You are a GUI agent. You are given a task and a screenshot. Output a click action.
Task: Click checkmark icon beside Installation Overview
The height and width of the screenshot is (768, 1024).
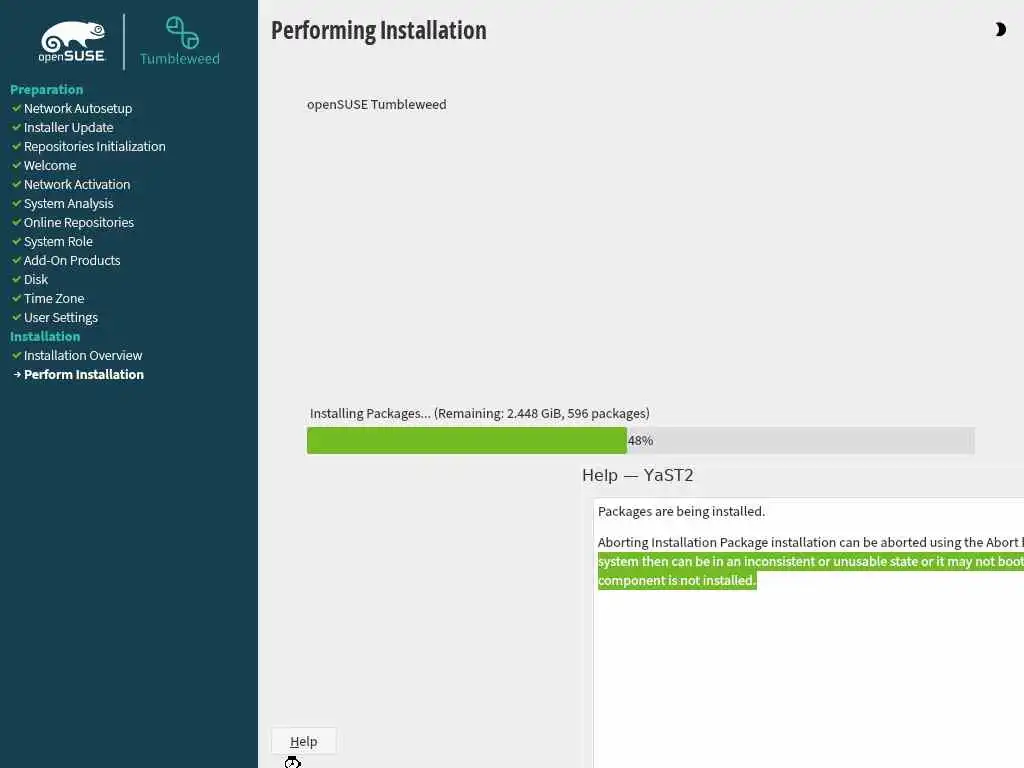click(16, 355)
